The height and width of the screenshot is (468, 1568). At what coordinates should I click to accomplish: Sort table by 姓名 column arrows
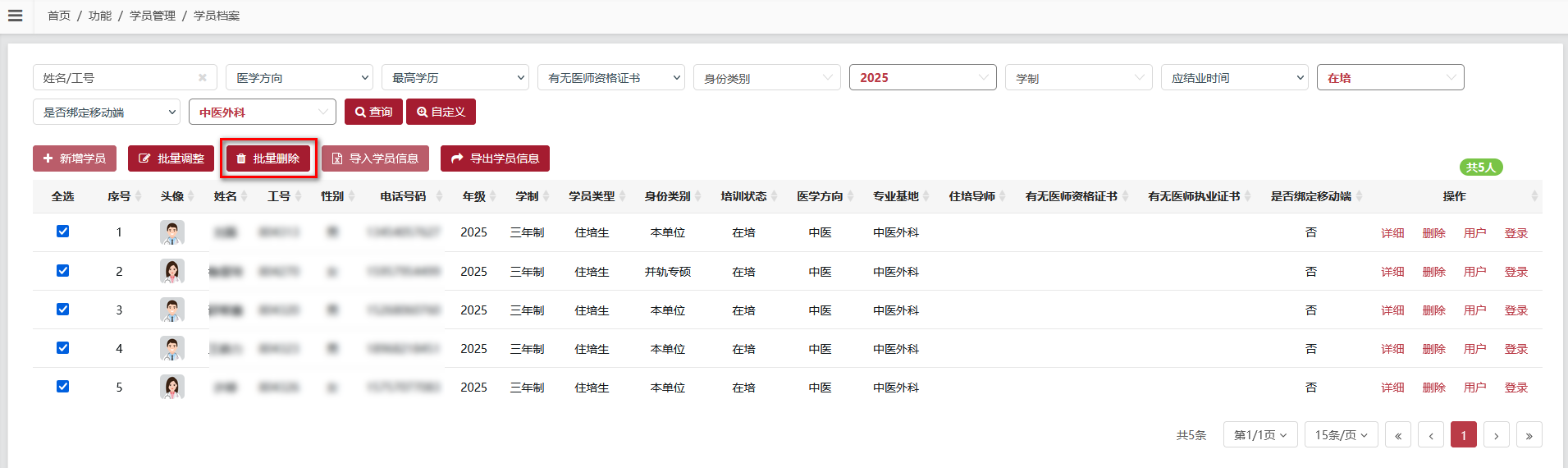click(x=245, y=196)
